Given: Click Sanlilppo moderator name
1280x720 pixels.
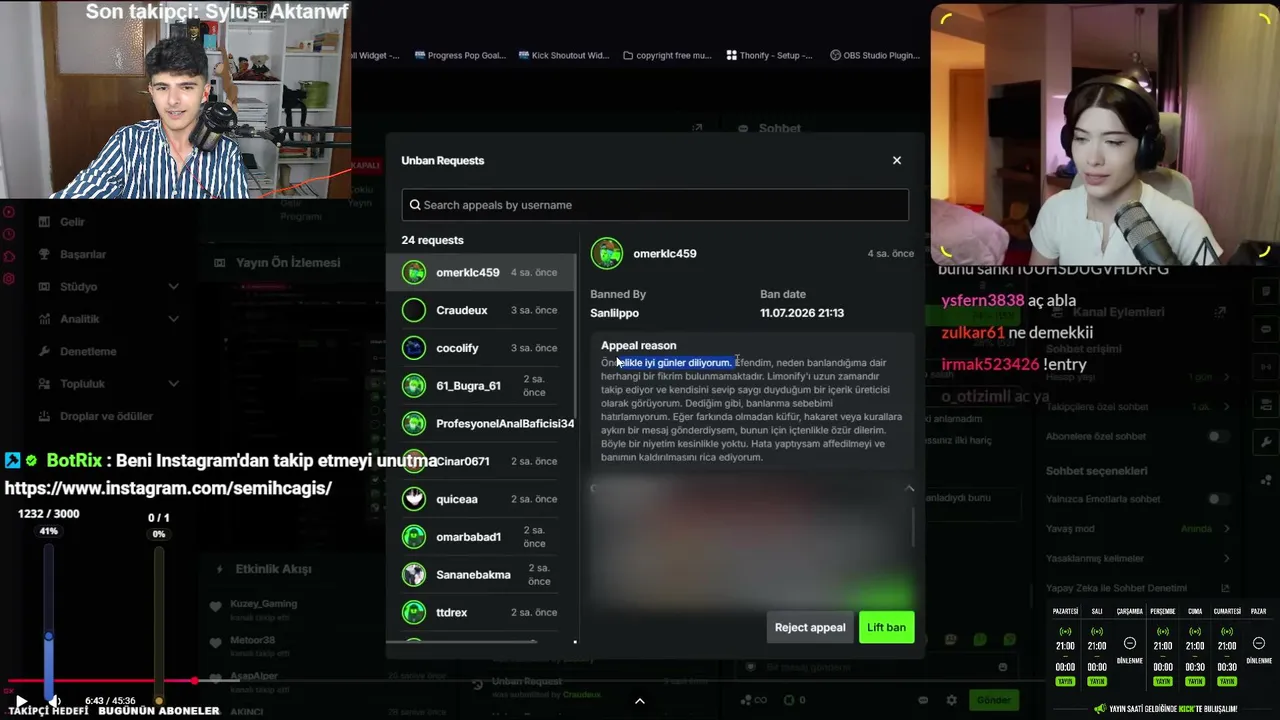Looking at the screenshot, I should tap(614, 313).
